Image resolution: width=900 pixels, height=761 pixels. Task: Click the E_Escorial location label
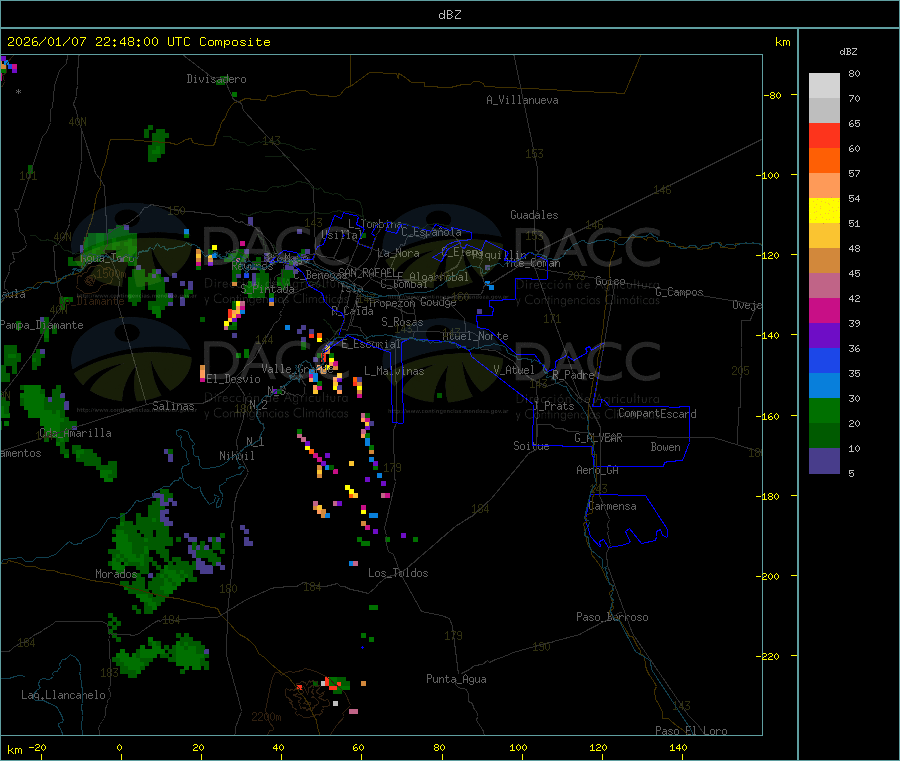[x=371, y=344]
